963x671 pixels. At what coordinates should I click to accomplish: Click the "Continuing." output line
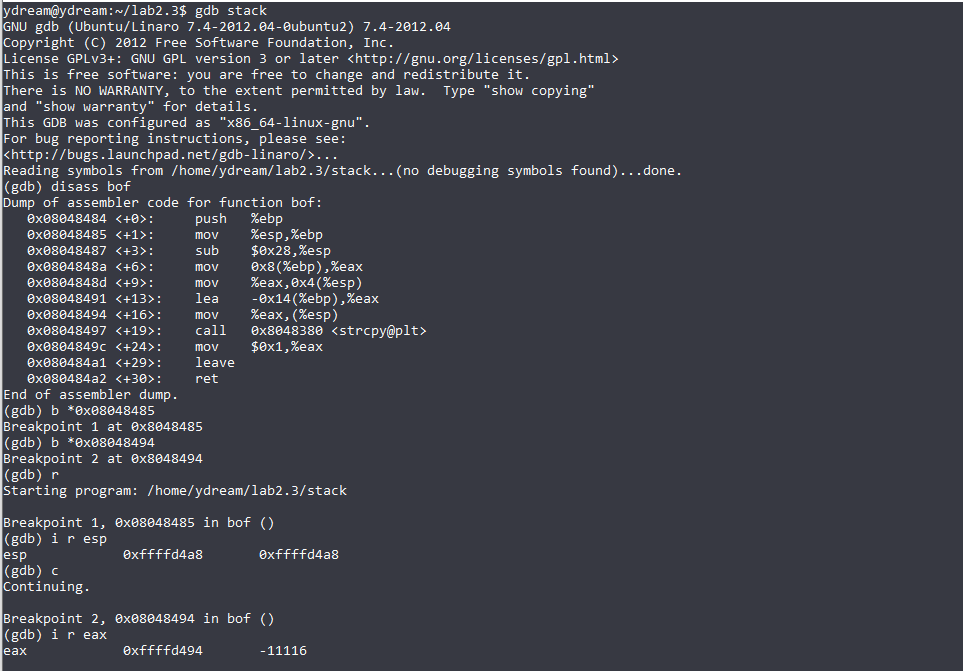tap(47, 586)
